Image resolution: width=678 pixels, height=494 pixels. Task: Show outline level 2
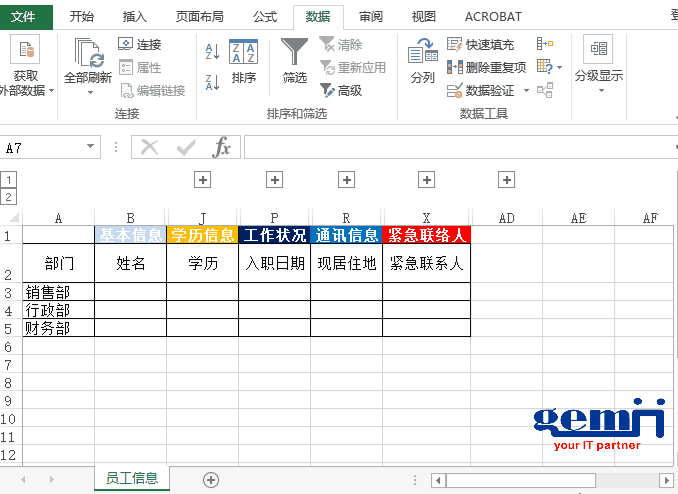(x=8, y=197)
